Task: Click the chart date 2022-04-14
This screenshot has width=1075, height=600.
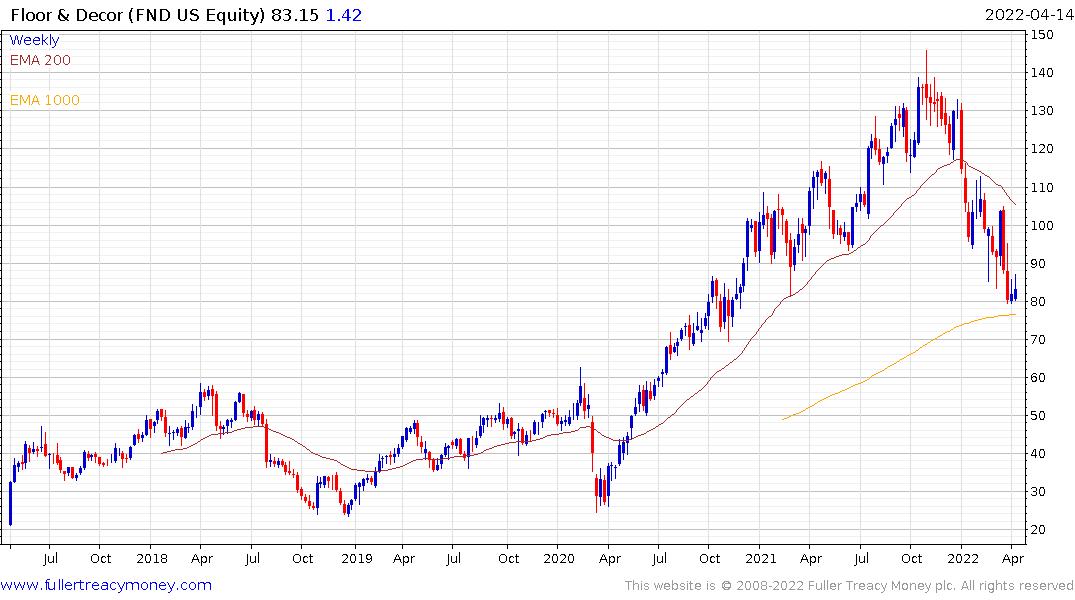Action: (1028, 15)
